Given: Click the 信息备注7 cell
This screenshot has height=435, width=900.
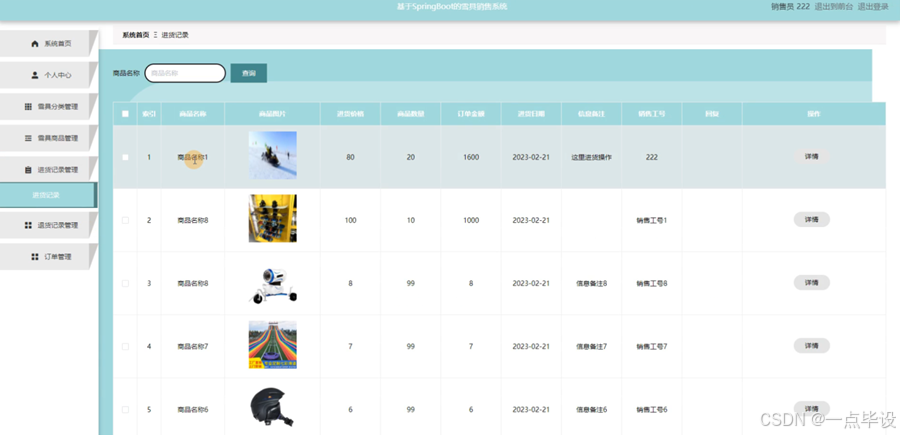Looking at the screenshot, I should [x=591, y=347].
